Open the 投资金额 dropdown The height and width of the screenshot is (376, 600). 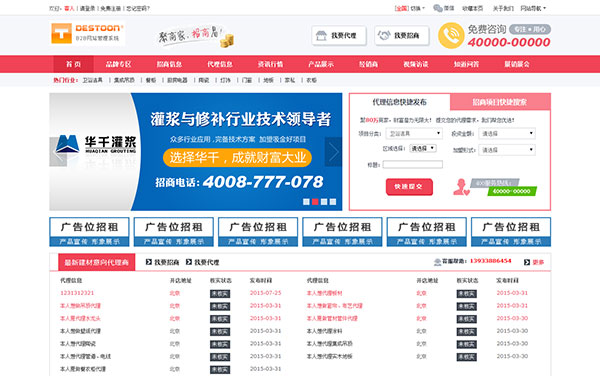coord(507,133)
